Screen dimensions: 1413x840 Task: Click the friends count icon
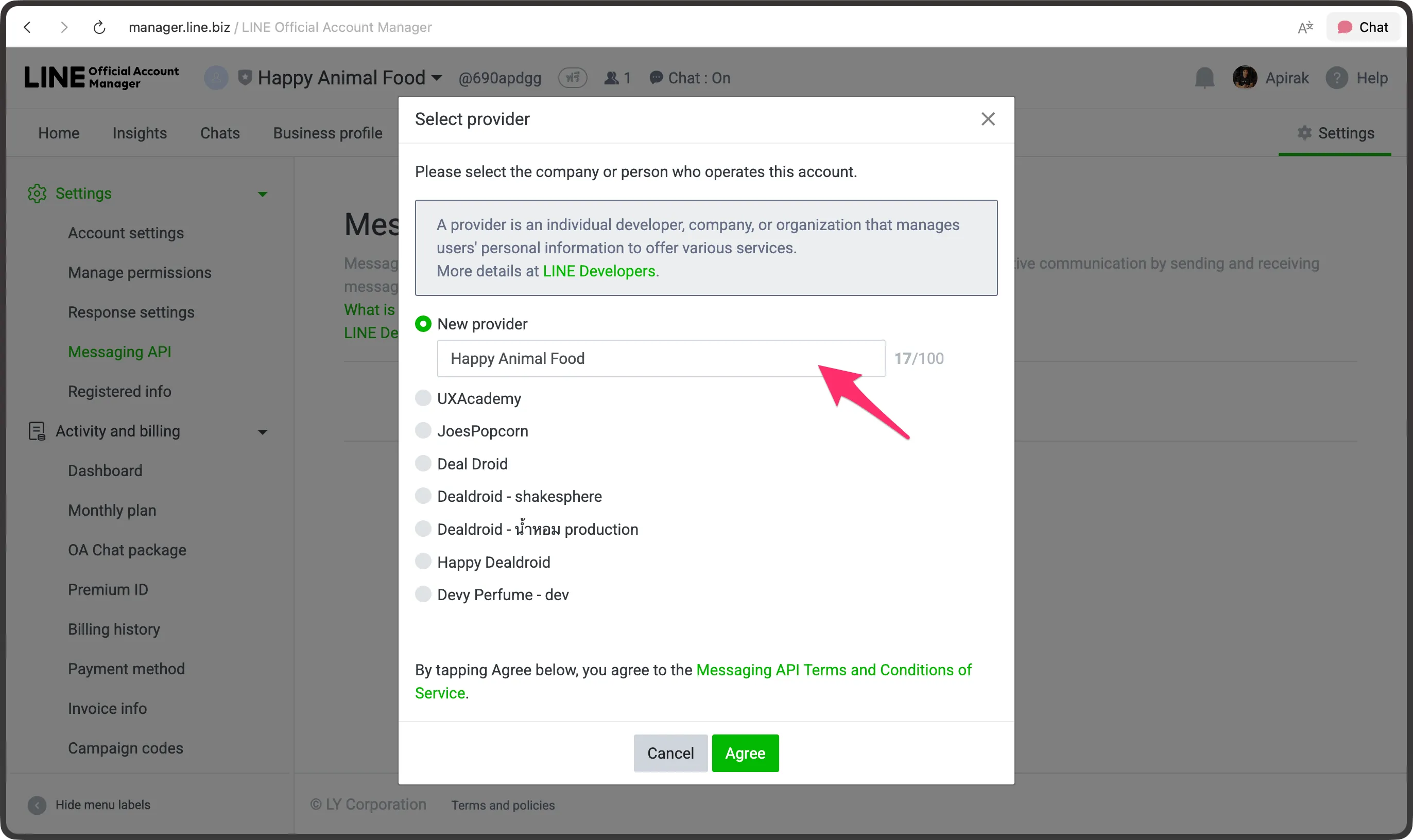click(x=611, y=78)
